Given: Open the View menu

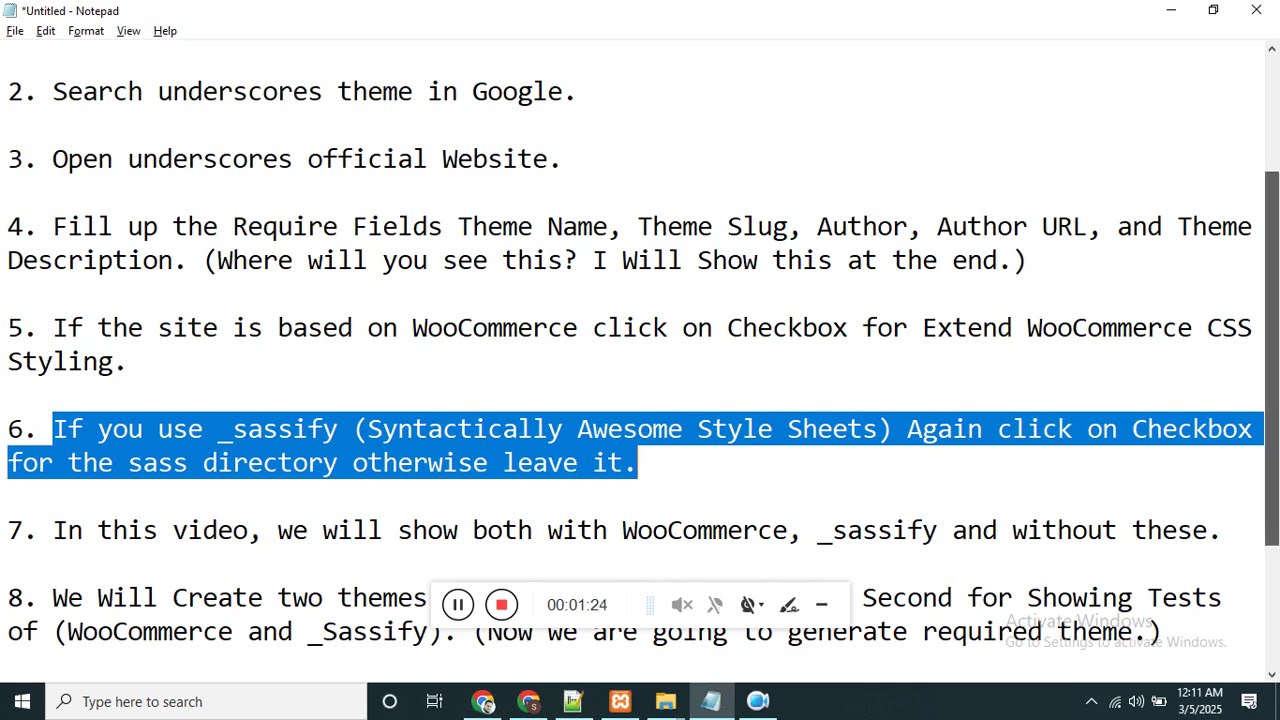Looking at the screenshot, I should 128,31.
